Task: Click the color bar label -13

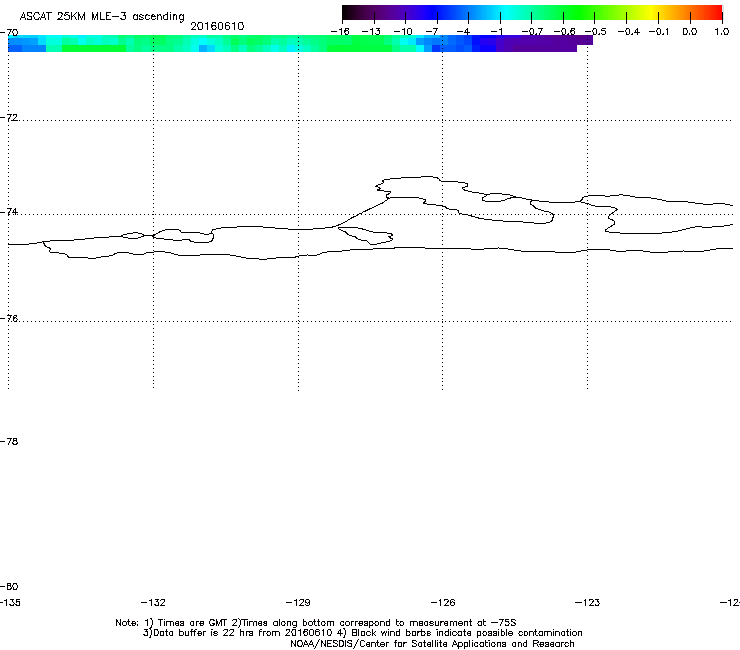Action: coord(371,32)
